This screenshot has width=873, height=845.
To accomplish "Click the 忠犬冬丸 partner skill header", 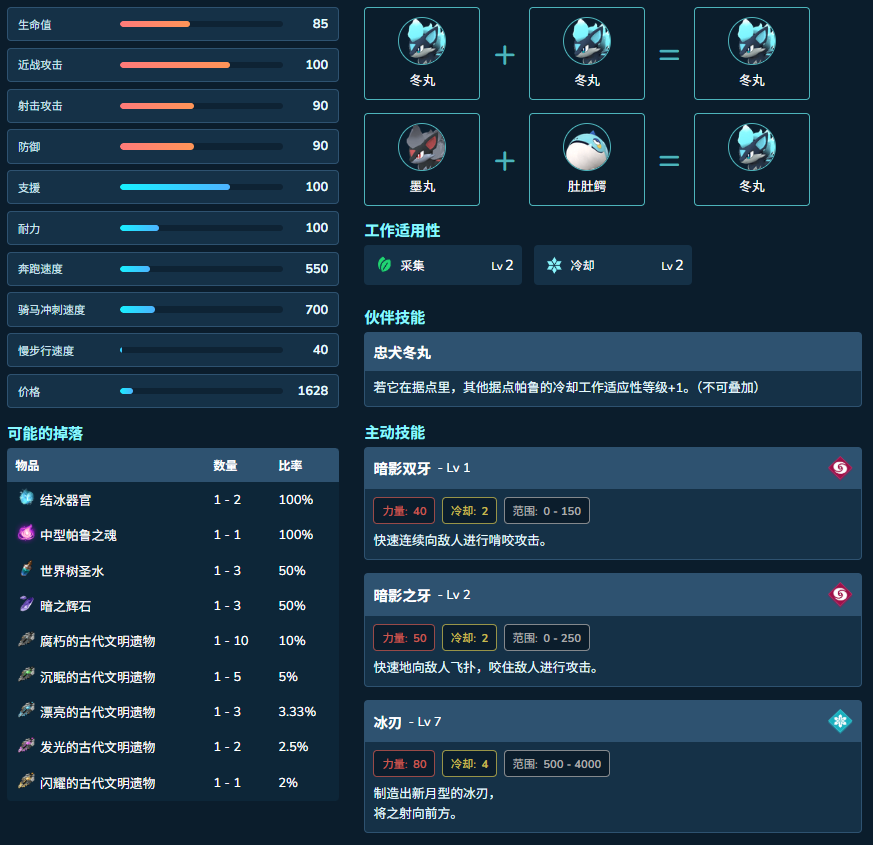I will [x=612, y=352].
